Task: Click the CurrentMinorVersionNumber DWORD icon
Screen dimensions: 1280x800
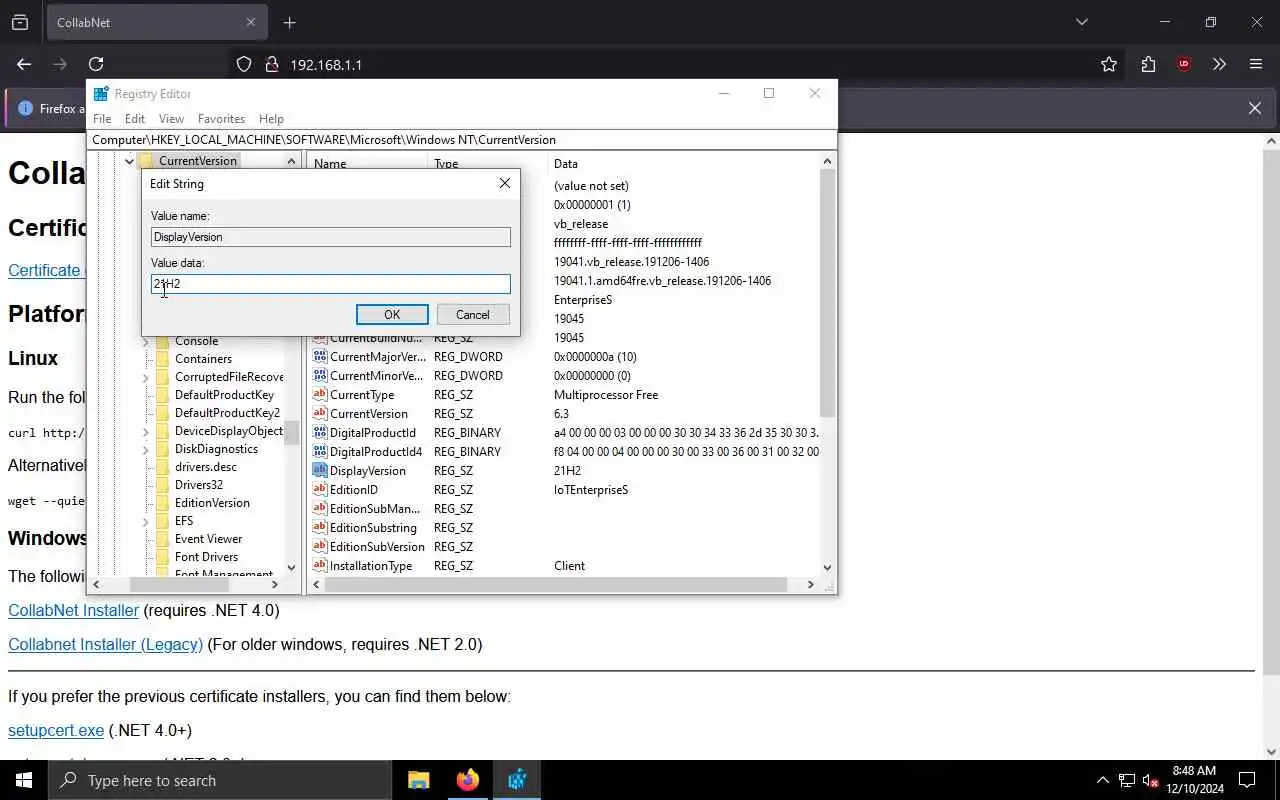Action: point(320,376)
